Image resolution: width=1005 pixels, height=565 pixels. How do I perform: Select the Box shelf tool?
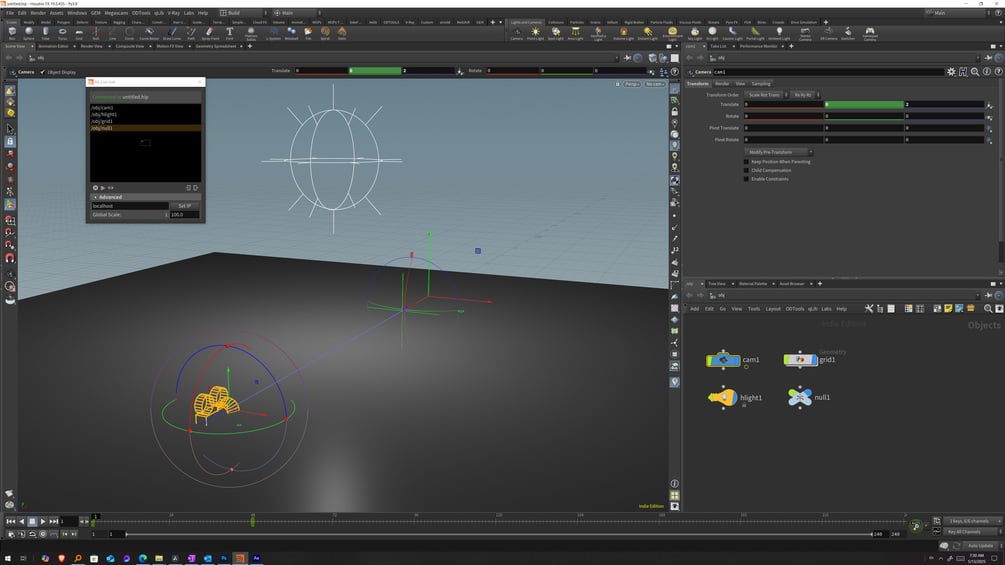point(12,33)
